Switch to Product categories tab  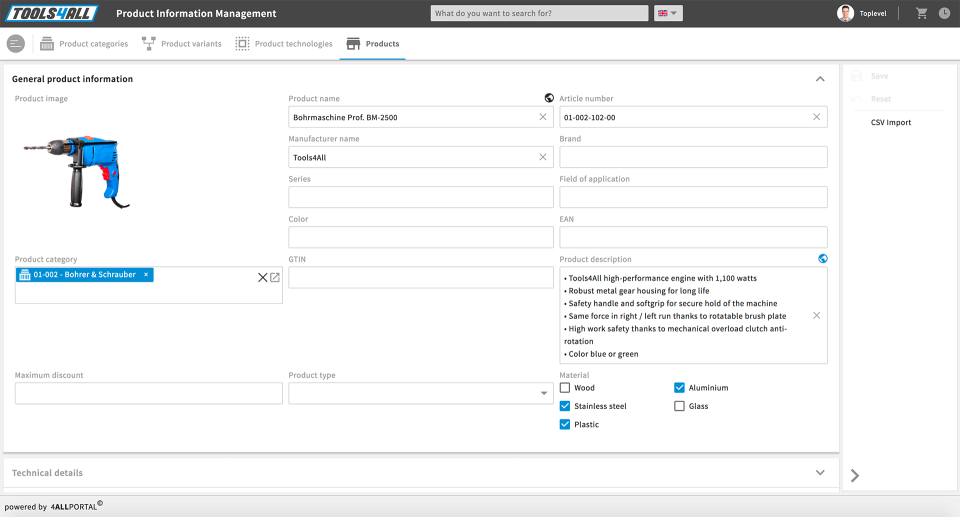[x=84, y=44]
